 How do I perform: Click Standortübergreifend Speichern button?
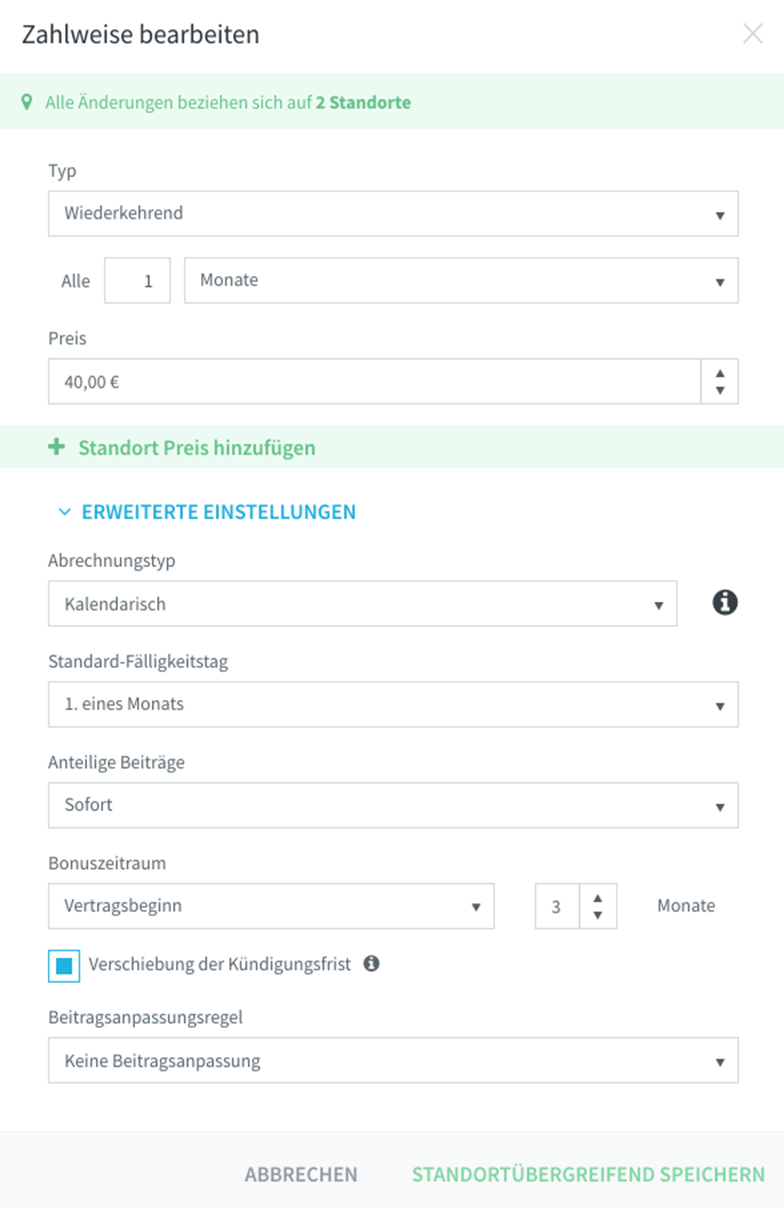(x=588, y=1174)
